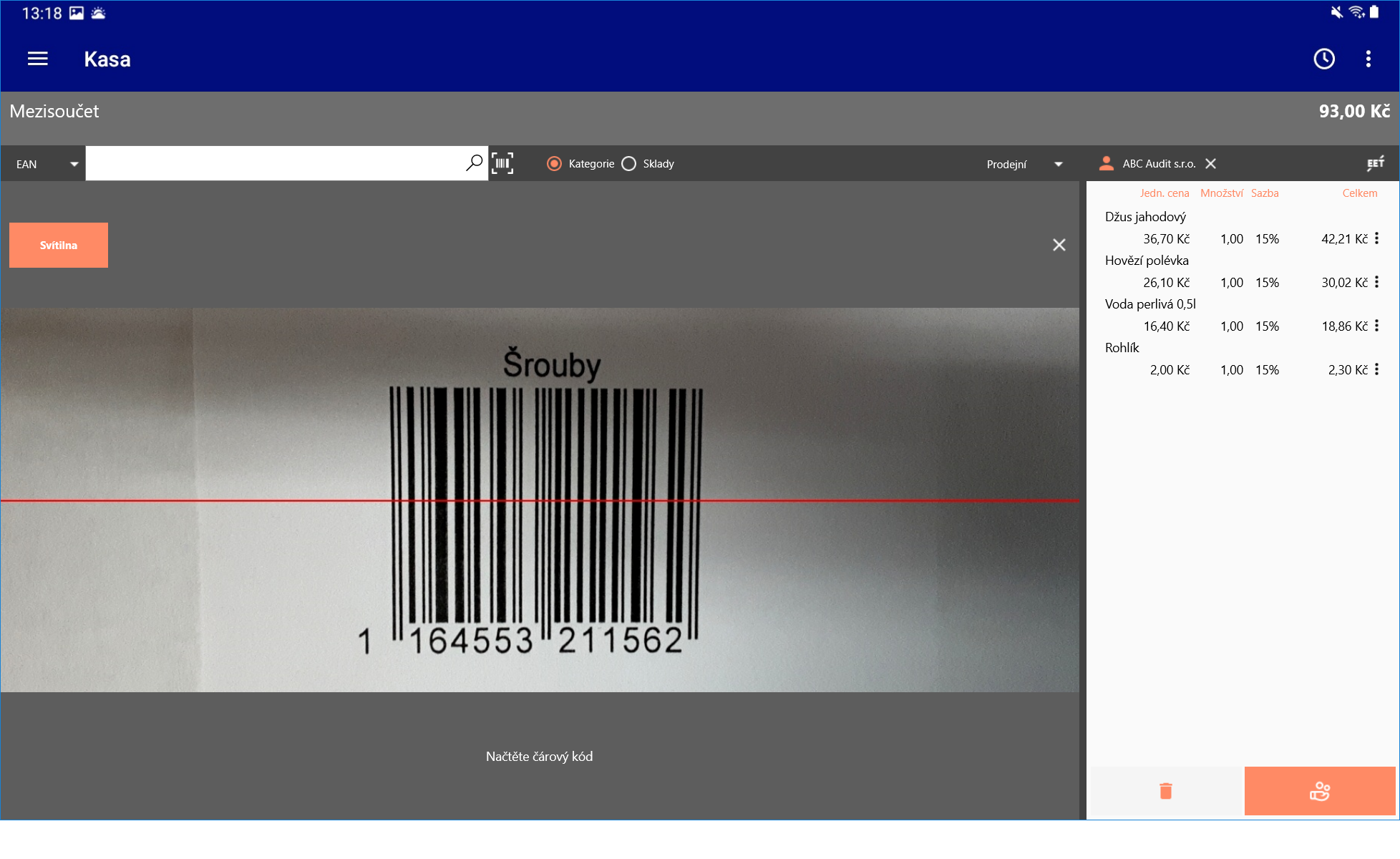
Task: Open options for Rohlík item
Action: [x=1376, y=369]
